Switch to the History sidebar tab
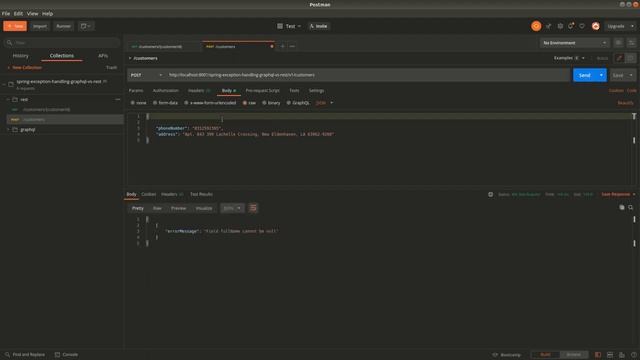 coord(20,56)
